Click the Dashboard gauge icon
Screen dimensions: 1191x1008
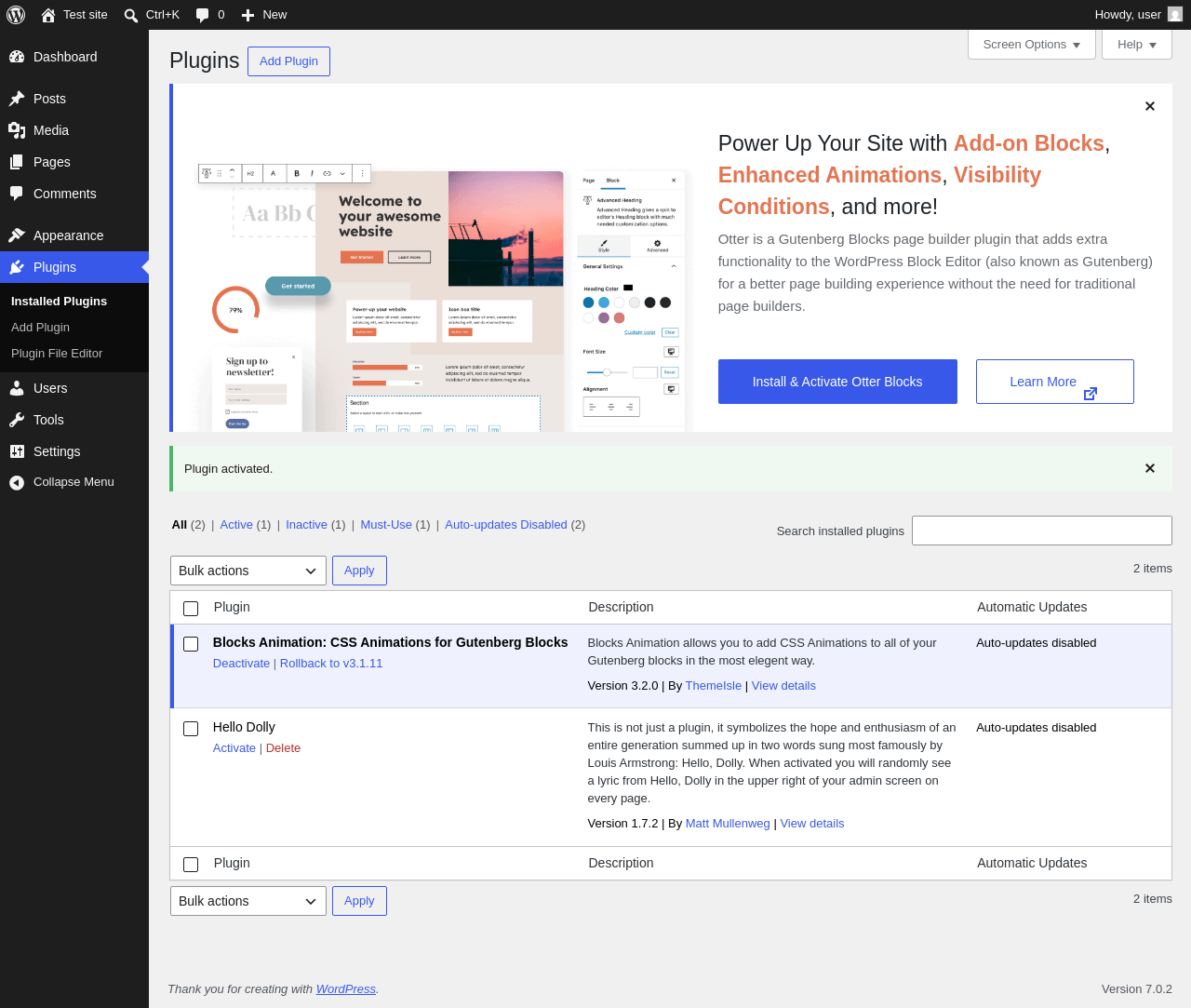point(17,57)
